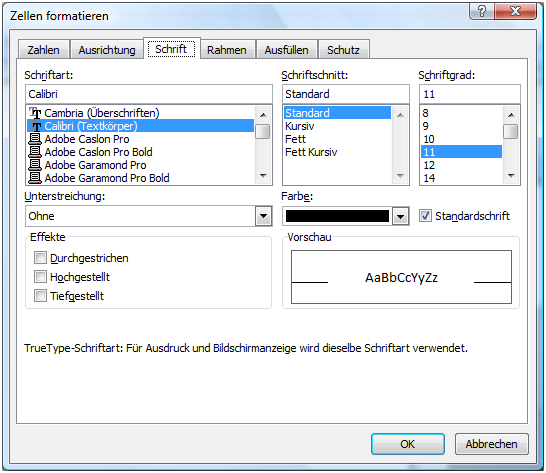Close the Zellen formatieren dialog

tap(515, 11)
